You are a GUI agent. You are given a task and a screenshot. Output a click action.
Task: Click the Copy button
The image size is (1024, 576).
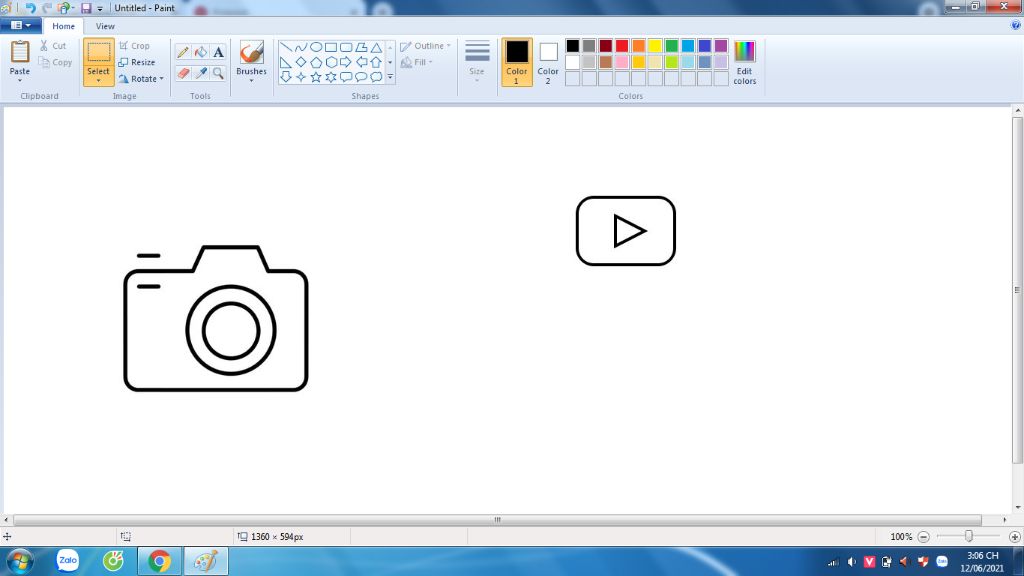pyautogui.click(x=56, y=62)
